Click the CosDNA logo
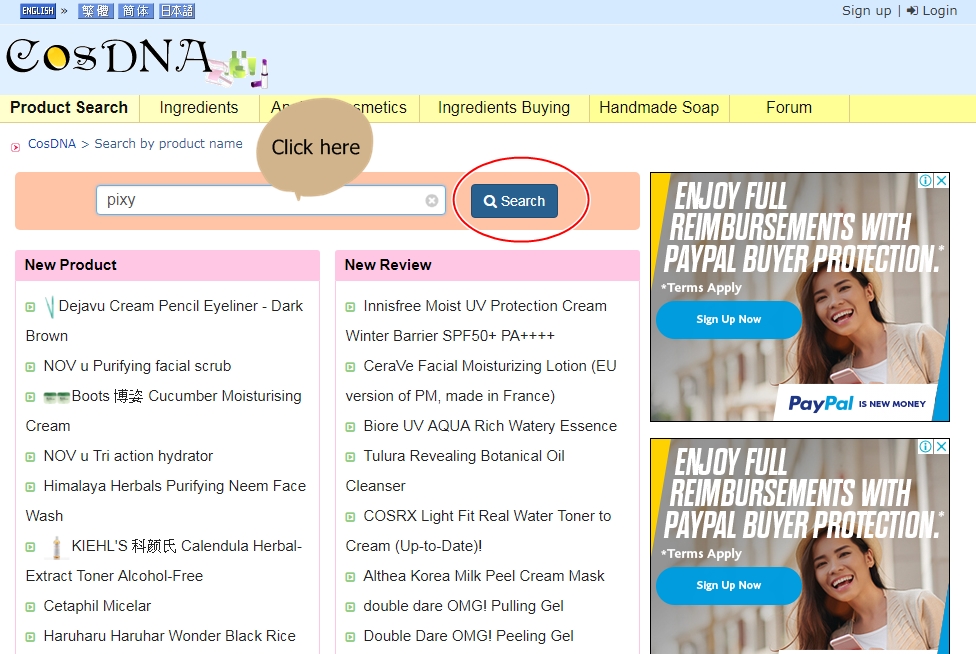The width and height of the screenshot is (976, 654). click(x=137, y=61)
